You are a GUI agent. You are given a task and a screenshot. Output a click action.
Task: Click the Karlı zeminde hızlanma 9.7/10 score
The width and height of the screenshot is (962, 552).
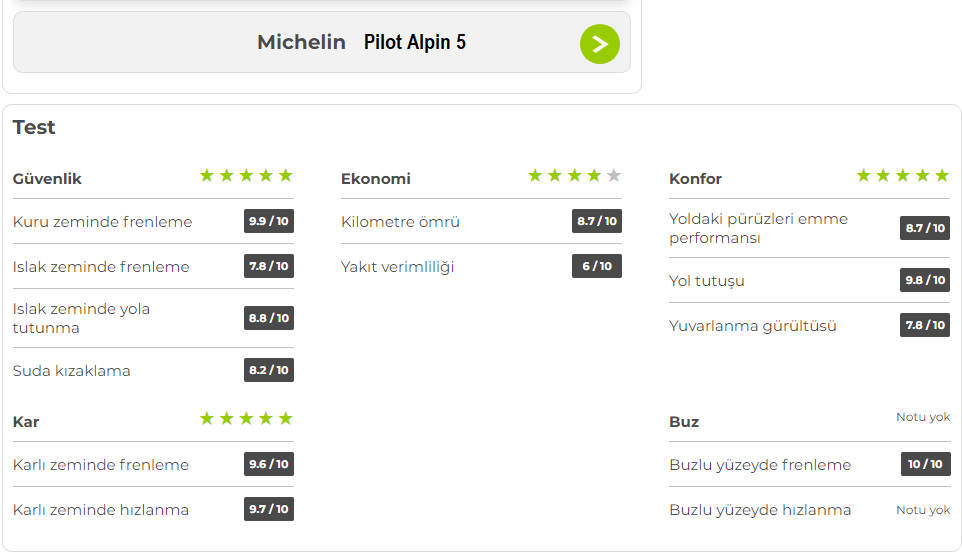[268, 509]
